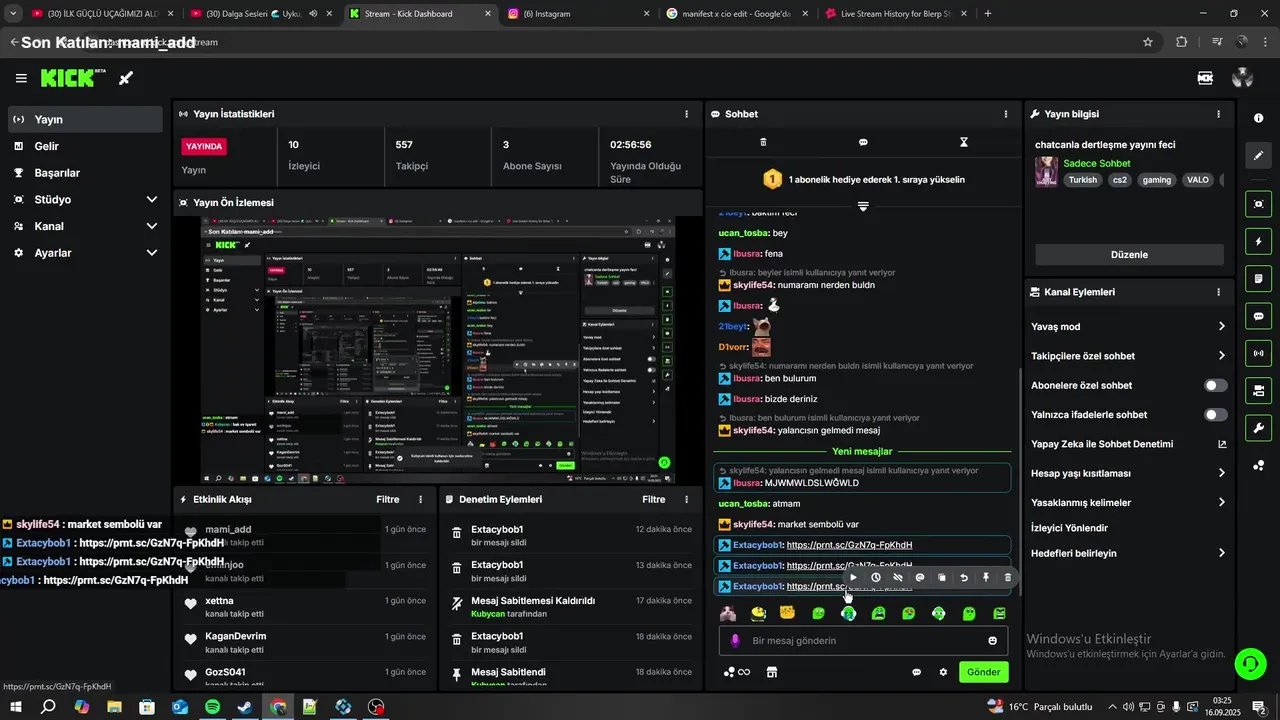Open the hamburger menu beside the Kick logo
This screenshot has width=1280, height=720.
(21, 78)
